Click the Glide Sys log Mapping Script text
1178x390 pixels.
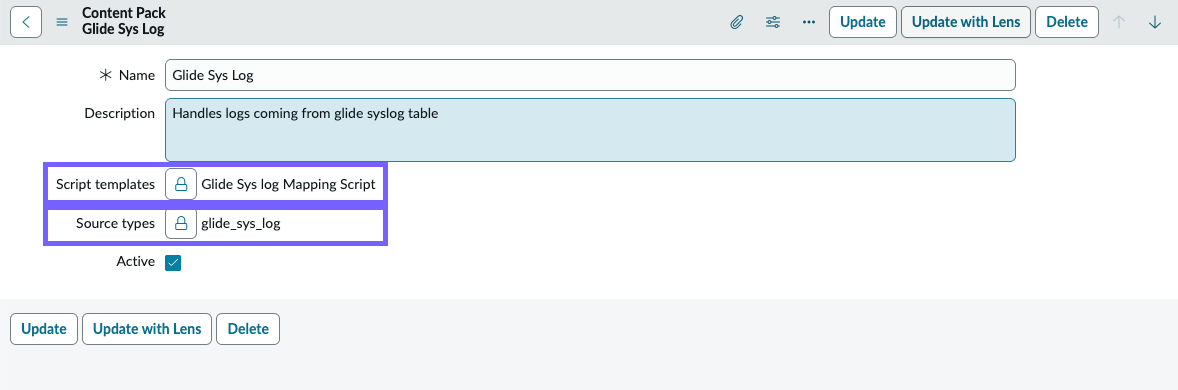pos(288,185)
